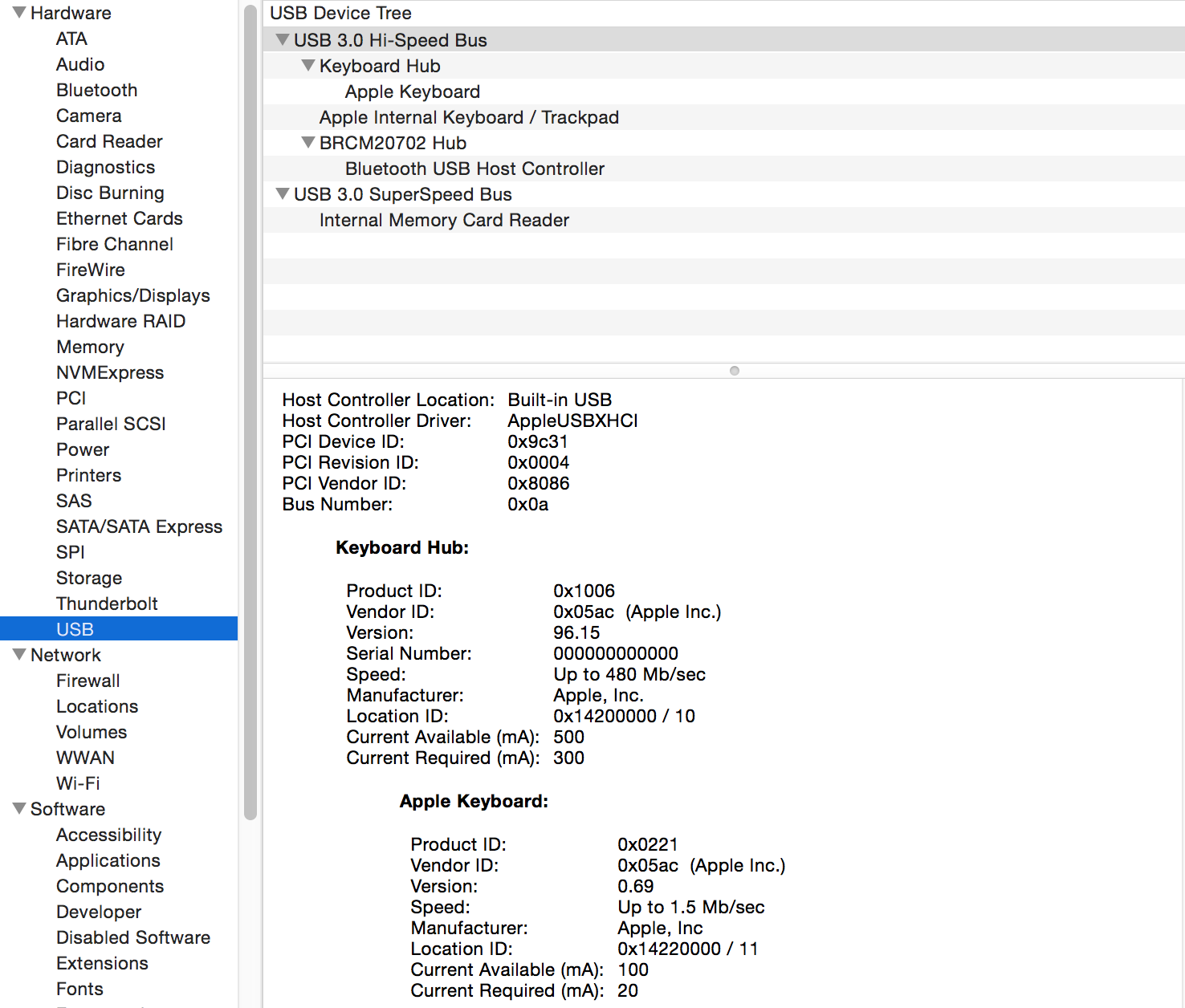Click the split pane divider handle dot
The width and height of the screenshot is (1185, 1008).
click(x=734, y=371)
